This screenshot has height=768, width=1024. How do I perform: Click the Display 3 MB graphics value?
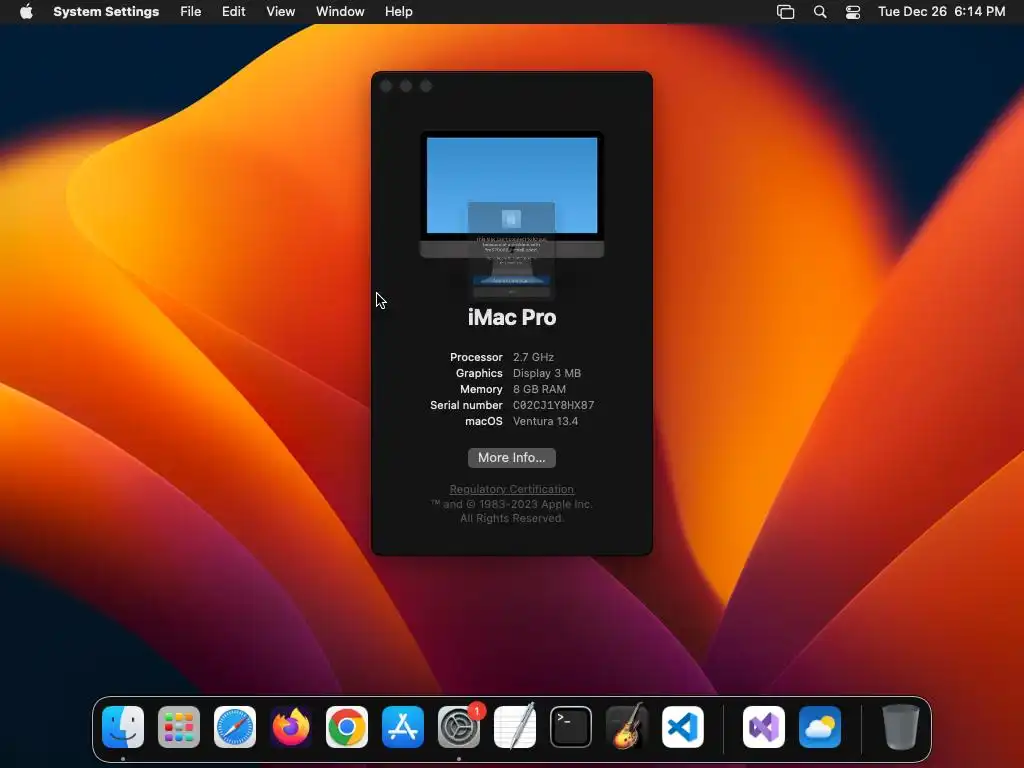pyautogui.click(x=547, y=374)
